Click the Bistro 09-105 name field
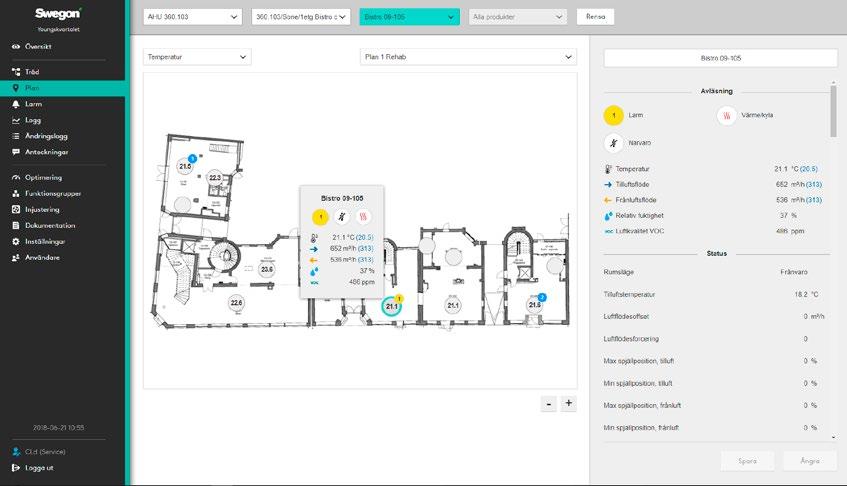The image size is (847, 486). pos(721,58)
